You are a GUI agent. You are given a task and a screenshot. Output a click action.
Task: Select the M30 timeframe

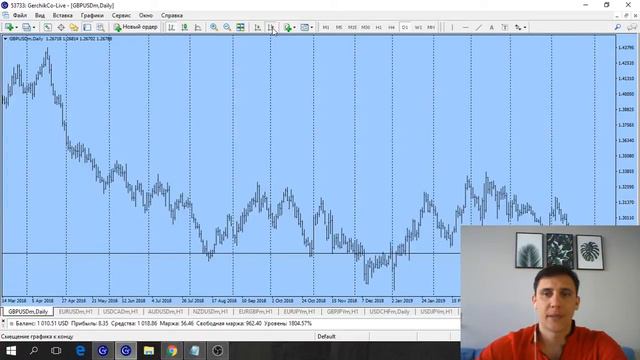(x=365, y=27)
